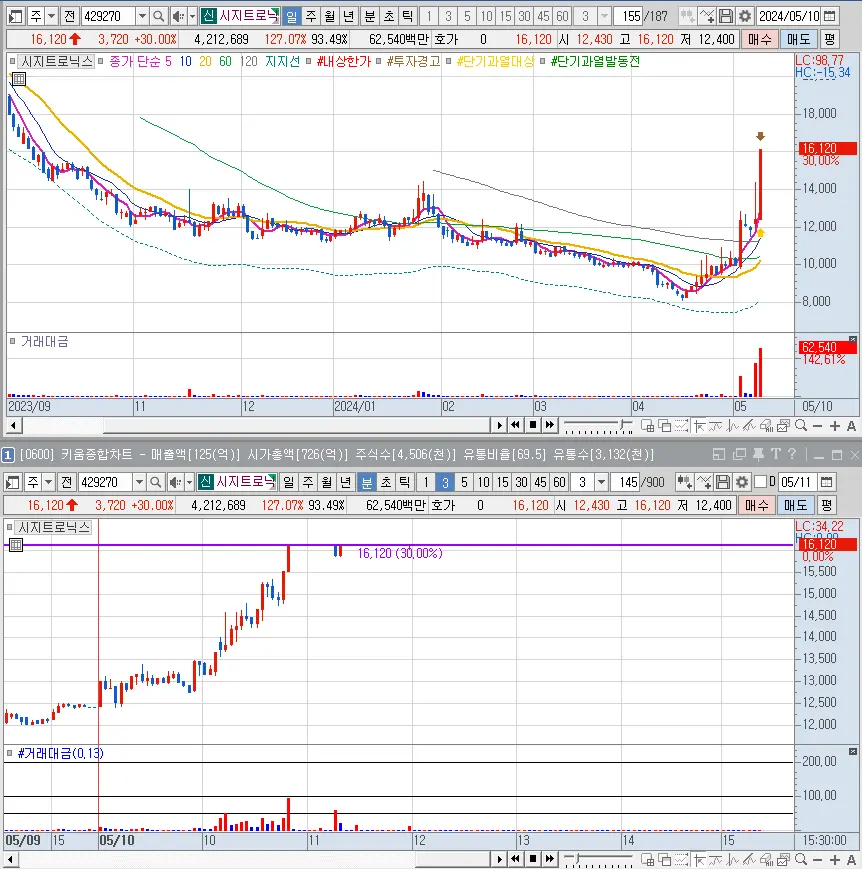
Task: Zoom magnifier in lower chart bottom toolbar
Action: 801,860
